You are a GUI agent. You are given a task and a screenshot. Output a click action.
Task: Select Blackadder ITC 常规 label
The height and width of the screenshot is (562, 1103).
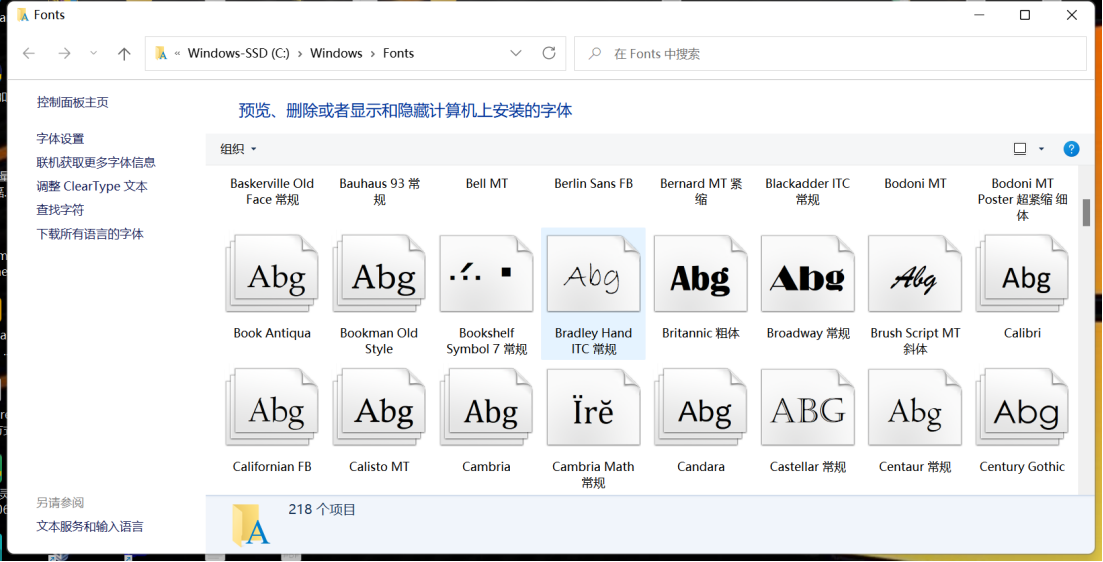(808, 191)
